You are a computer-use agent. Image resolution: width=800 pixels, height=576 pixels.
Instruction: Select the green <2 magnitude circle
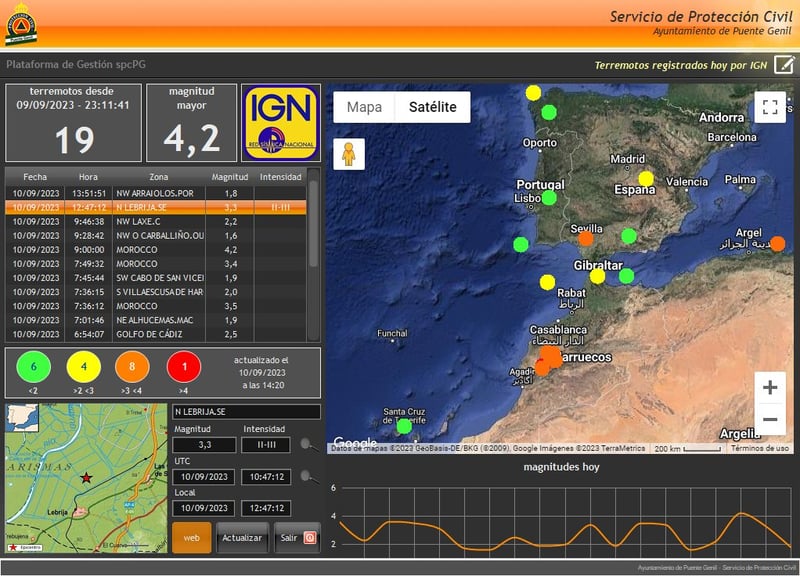34,367
